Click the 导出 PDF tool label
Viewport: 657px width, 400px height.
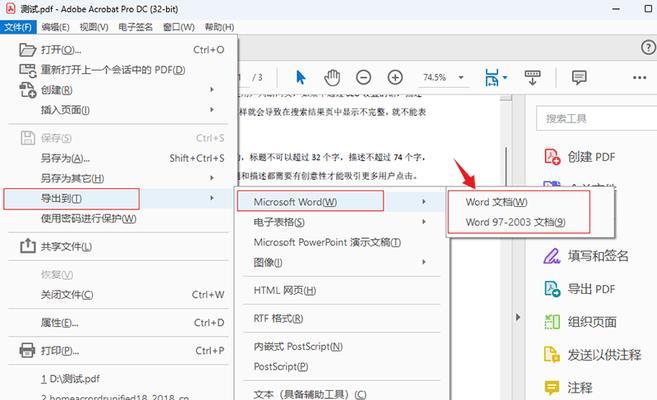[x=591, y=289]
